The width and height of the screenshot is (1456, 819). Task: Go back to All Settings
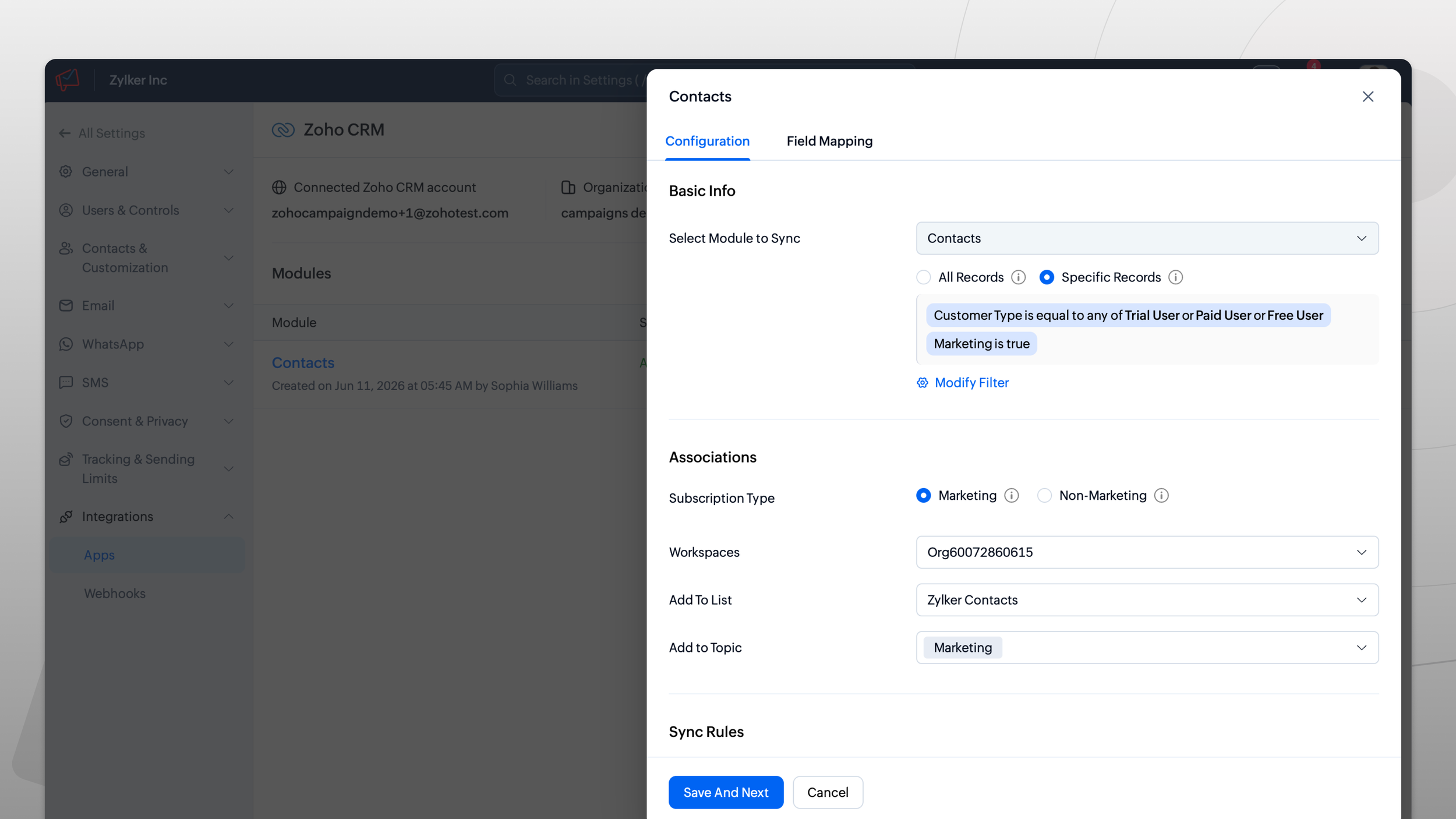pos(103,133)
